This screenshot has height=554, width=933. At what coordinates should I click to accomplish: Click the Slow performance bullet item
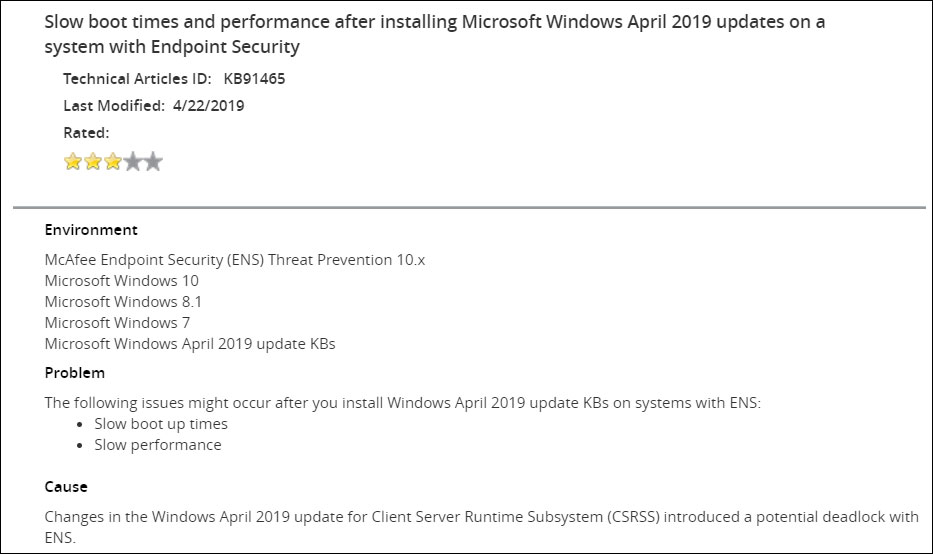click(158, 445)
